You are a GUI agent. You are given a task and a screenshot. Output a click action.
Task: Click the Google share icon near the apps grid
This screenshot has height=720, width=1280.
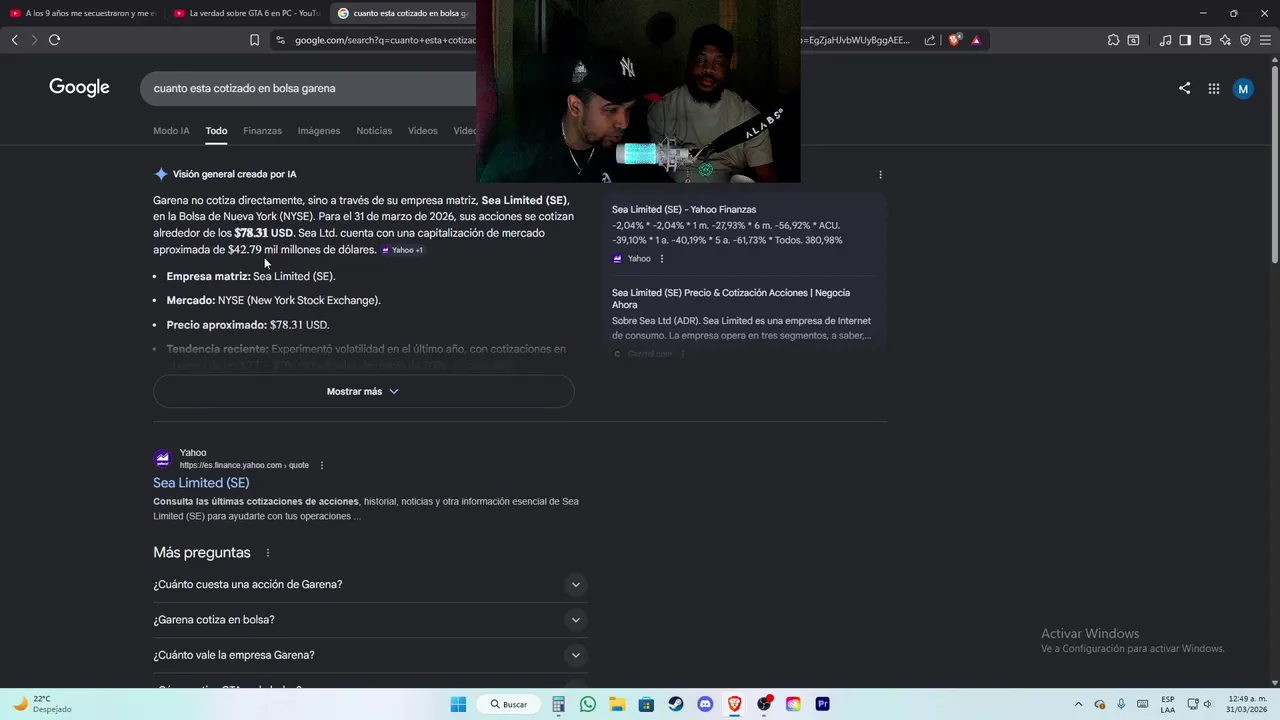click(1184, 88)
